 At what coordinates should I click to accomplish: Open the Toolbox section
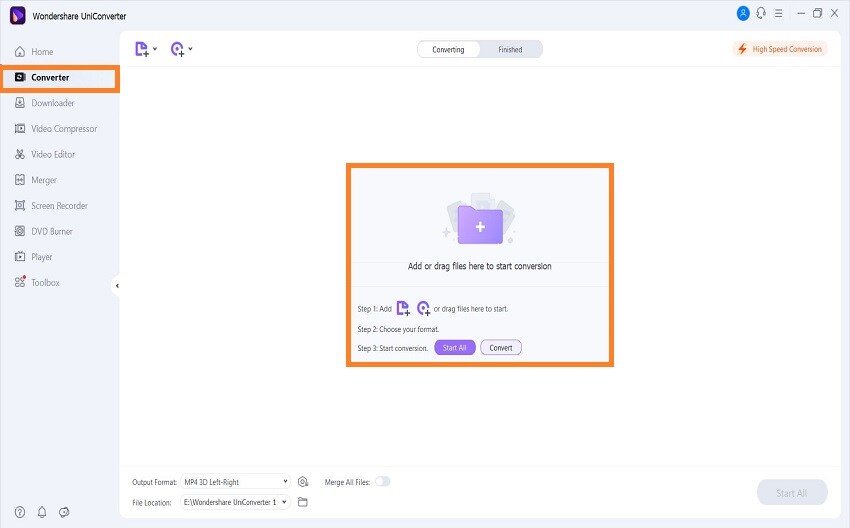tap(37, 282)
